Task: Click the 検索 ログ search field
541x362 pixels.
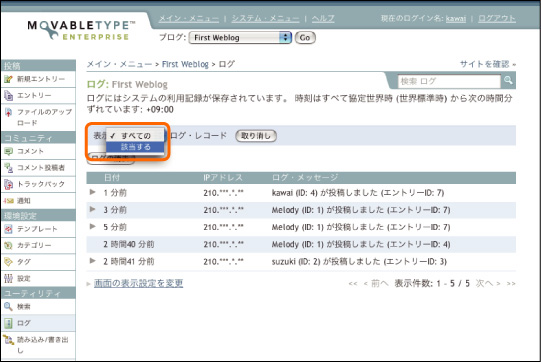Action: click(x=449, y=81)
